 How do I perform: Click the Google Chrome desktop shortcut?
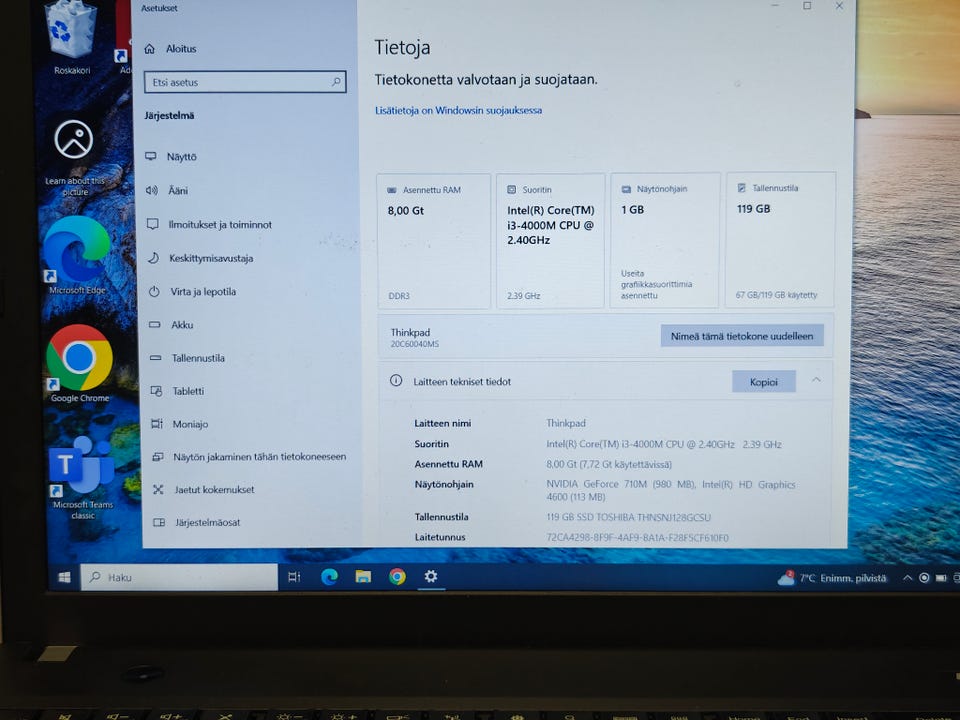(x=80, y=364)
